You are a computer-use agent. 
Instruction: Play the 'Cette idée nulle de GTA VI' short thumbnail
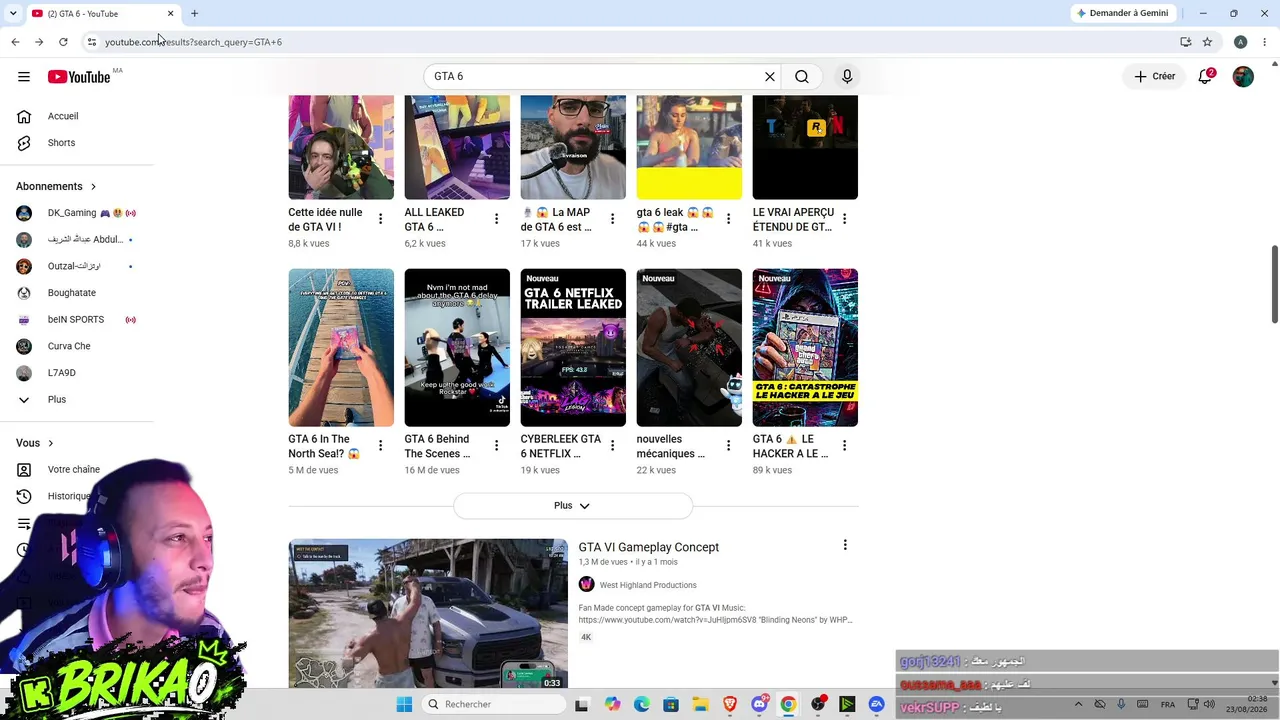(341, 148)
